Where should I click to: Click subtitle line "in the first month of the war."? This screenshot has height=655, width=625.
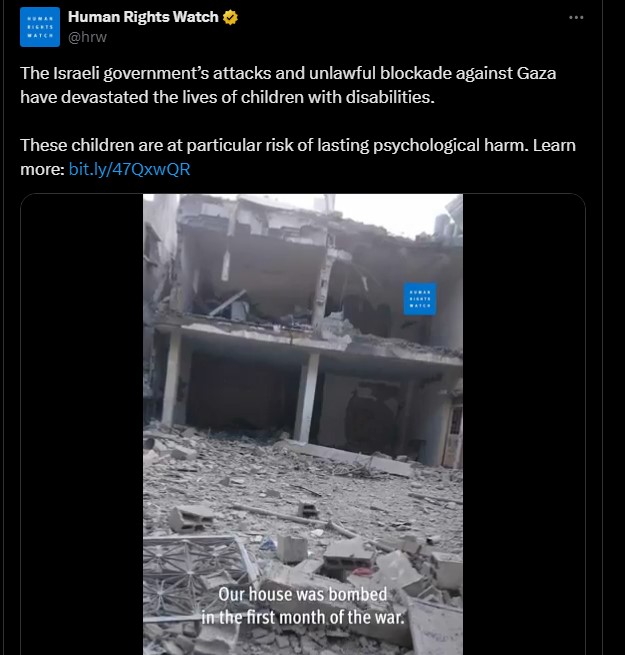click(x=303, y=617)
